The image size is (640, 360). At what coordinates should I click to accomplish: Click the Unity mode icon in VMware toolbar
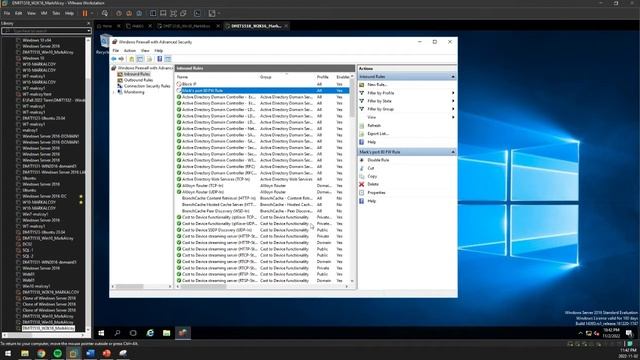183,13
